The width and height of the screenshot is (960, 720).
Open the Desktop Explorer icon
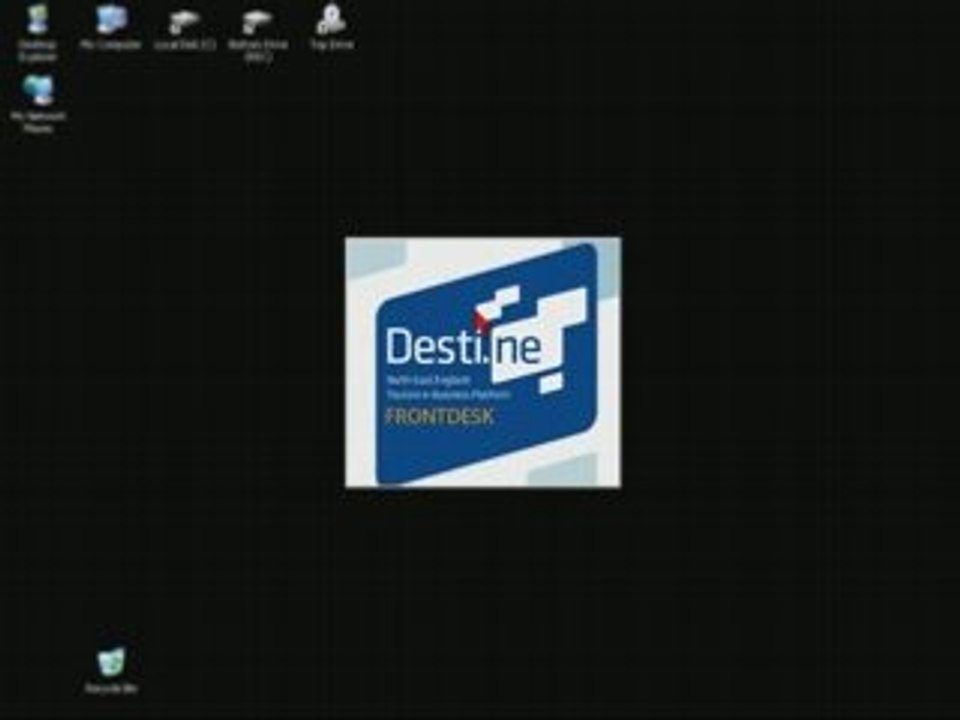(37, 32)
